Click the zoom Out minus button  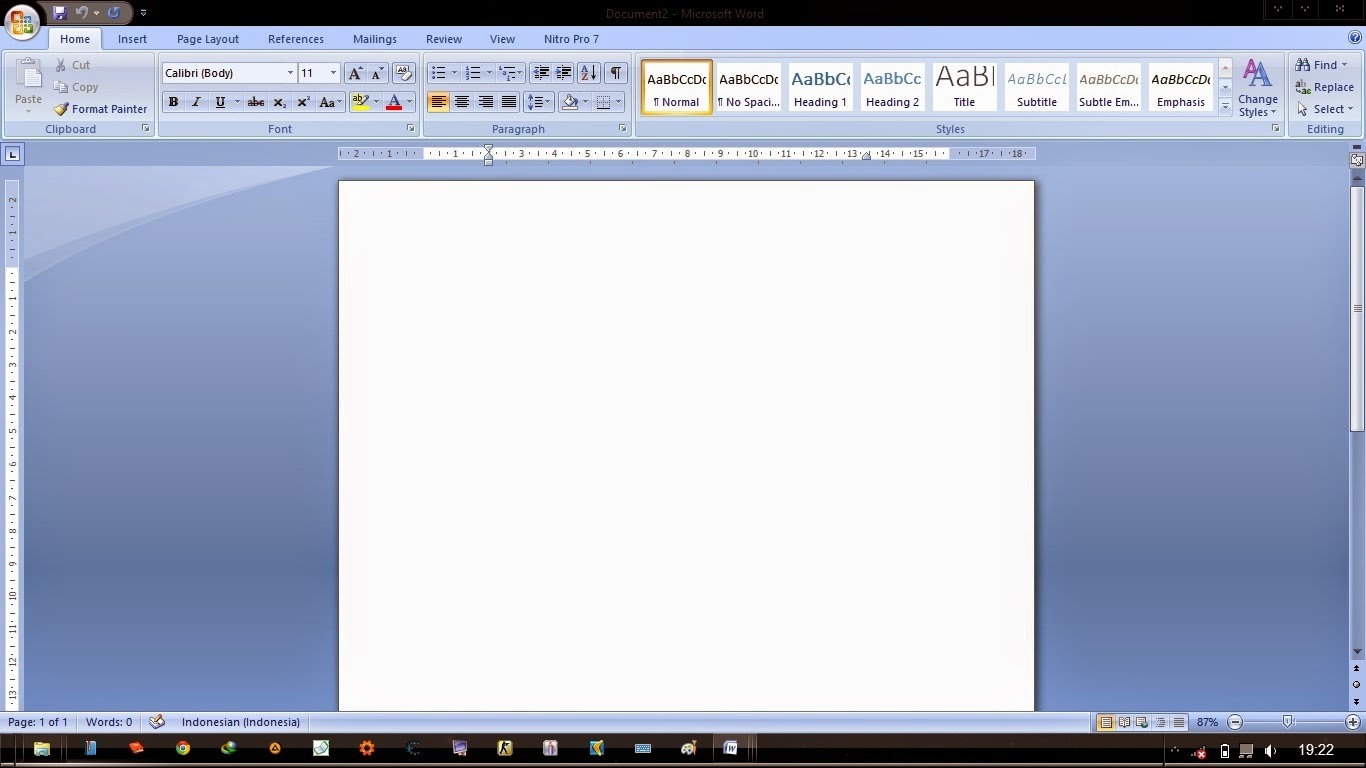pos(1234,722)
